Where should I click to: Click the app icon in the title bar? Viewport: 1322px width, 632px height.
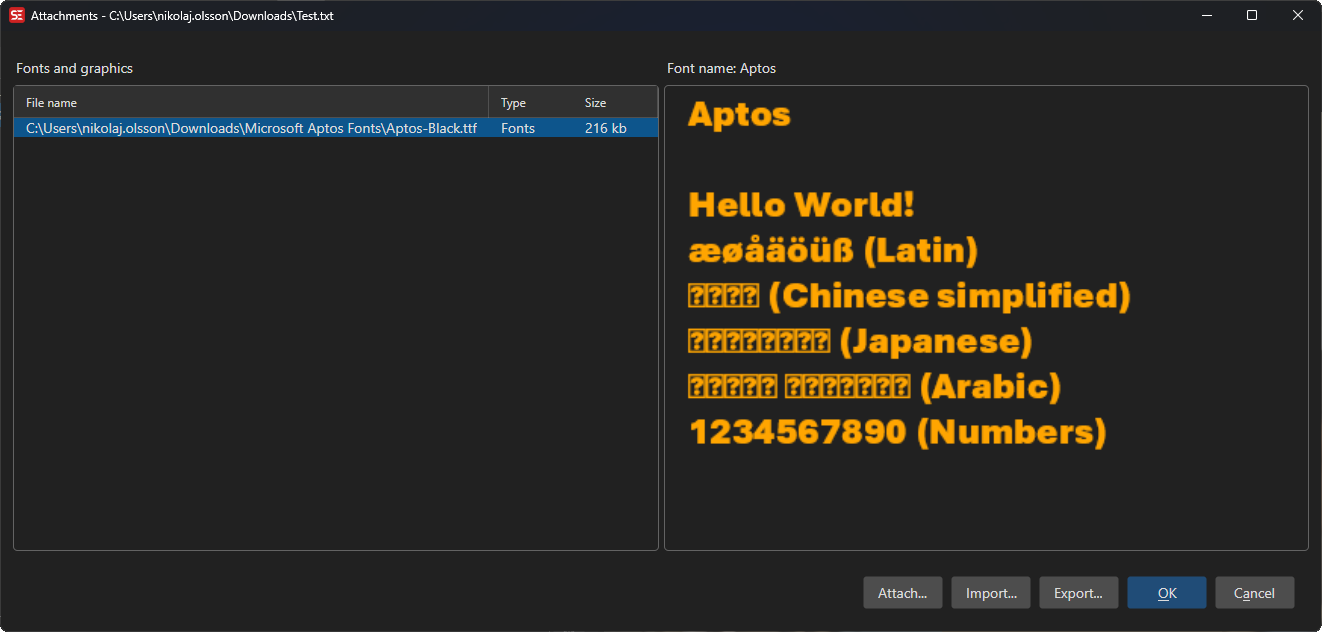tap(17, 15)
